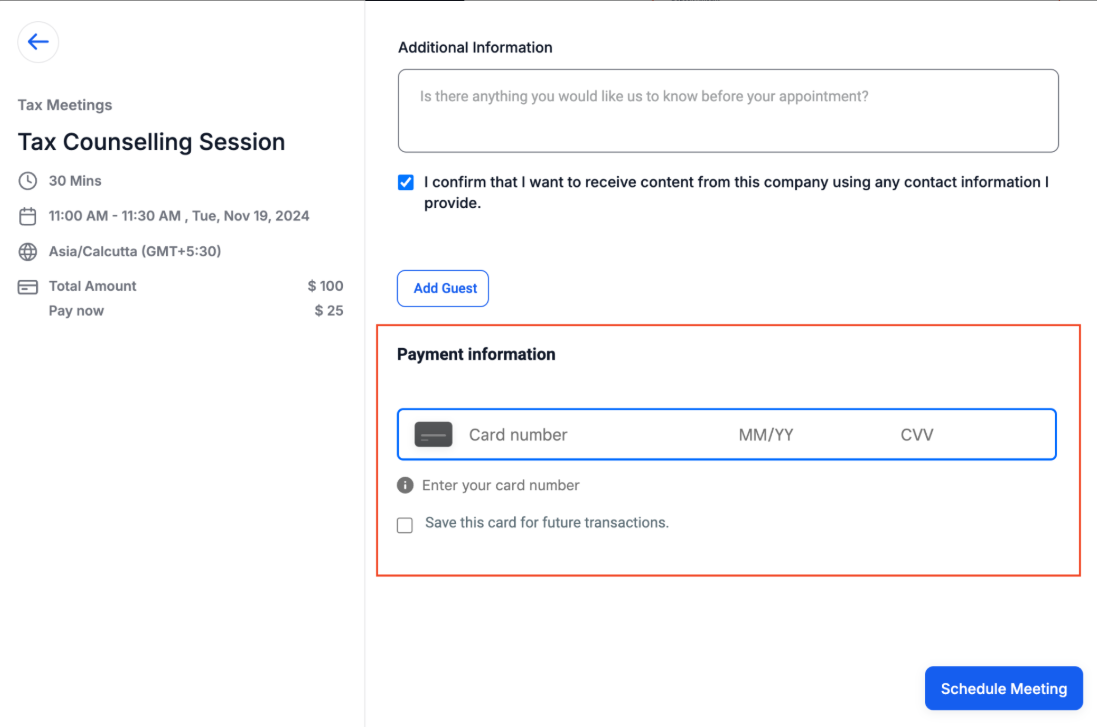Click the Tax Meetings label
1097x727 pixels.
click(65, 105)
